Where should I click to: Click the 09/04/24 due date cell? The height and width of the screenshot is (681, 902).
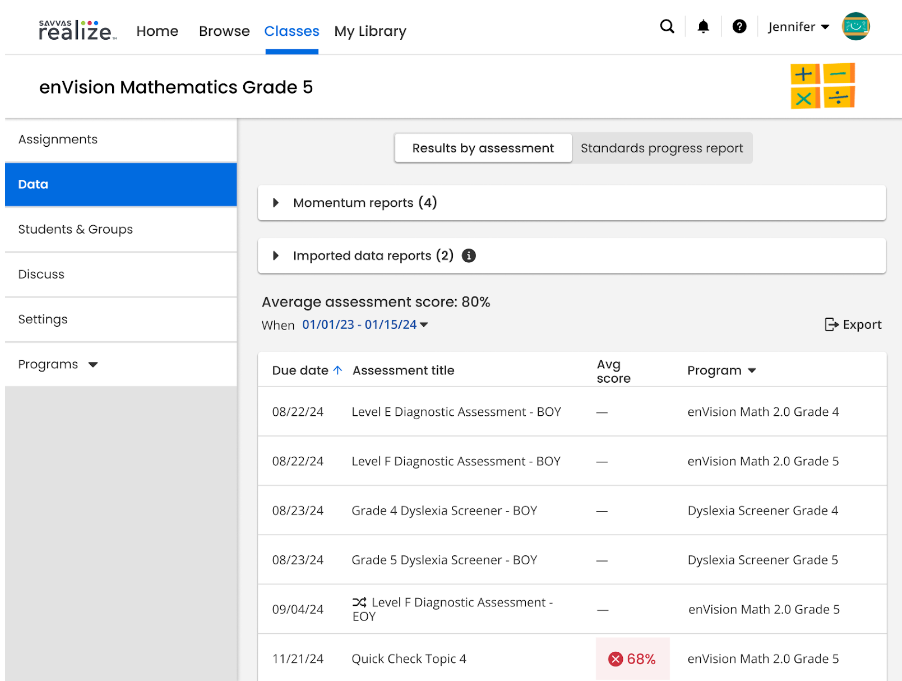297,610
